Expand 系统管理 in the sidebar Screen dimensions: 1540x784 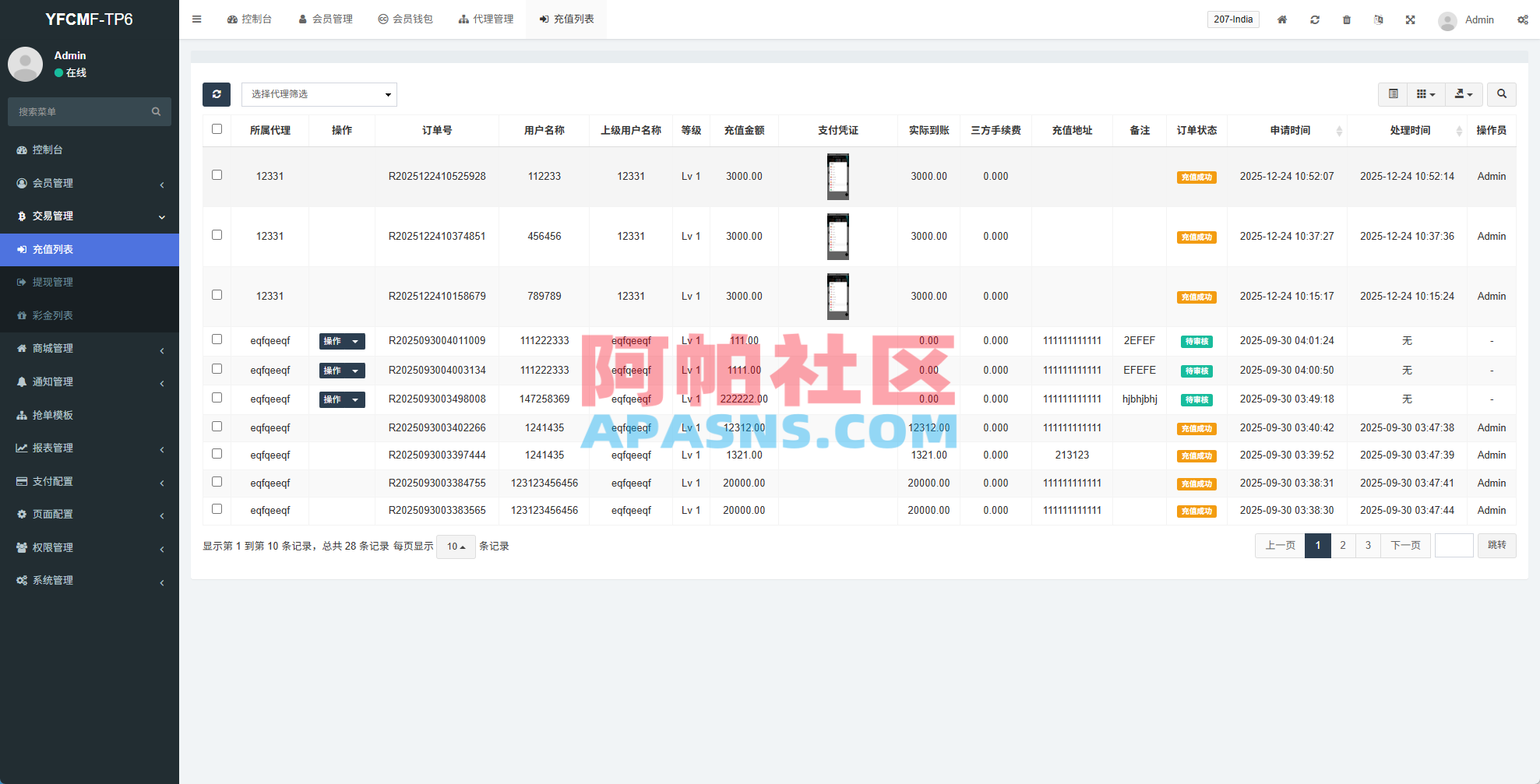click(x=90, y=580)
